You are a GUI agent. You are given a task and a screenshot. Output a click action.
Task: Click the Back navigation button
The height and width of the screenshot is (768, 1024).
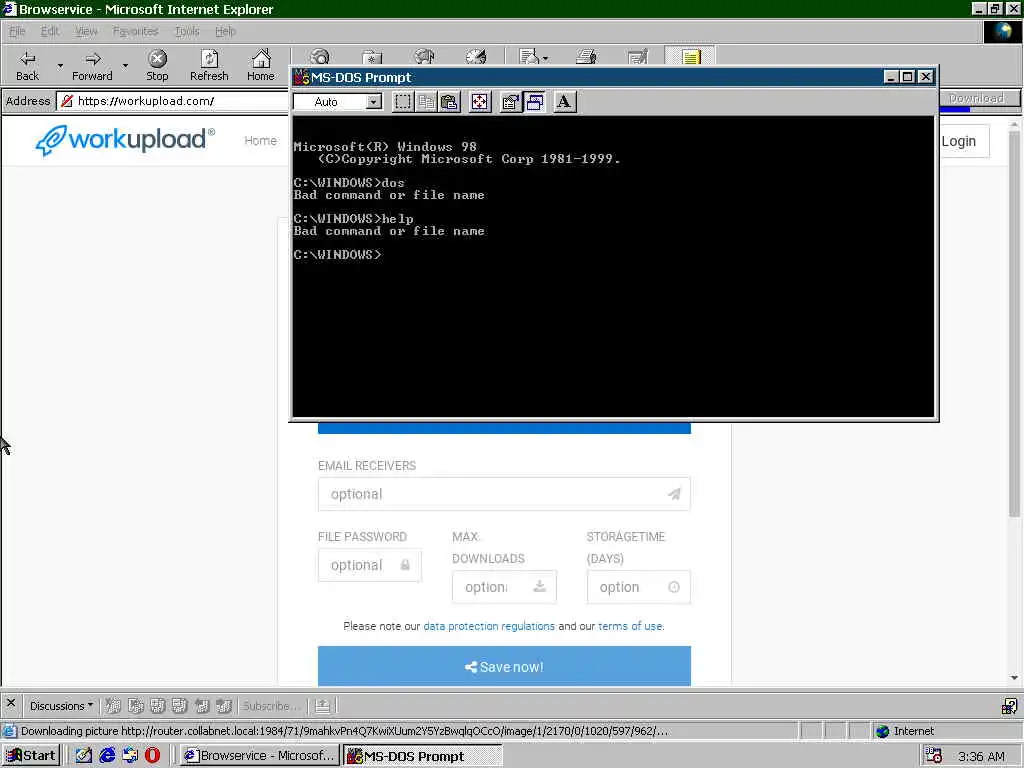coord(27,66)
